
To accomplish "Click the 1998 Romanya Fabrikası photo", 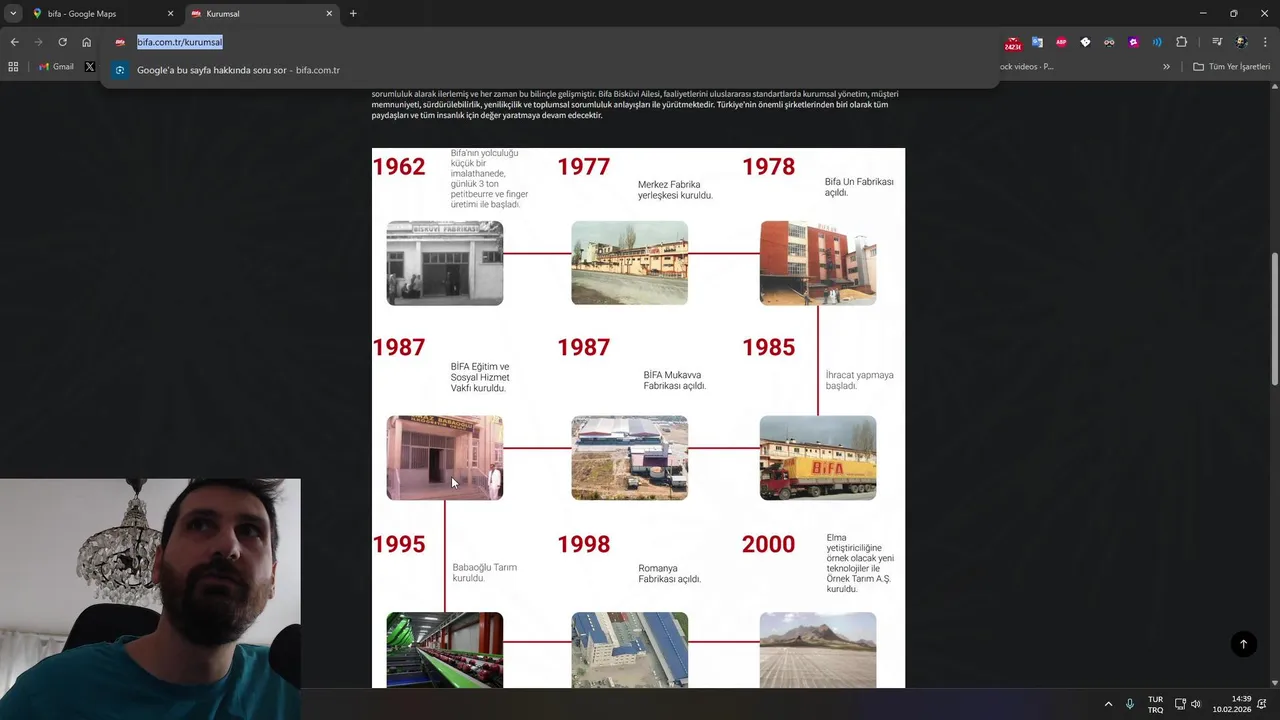I will pyautogui.click(x=629, y=650).
